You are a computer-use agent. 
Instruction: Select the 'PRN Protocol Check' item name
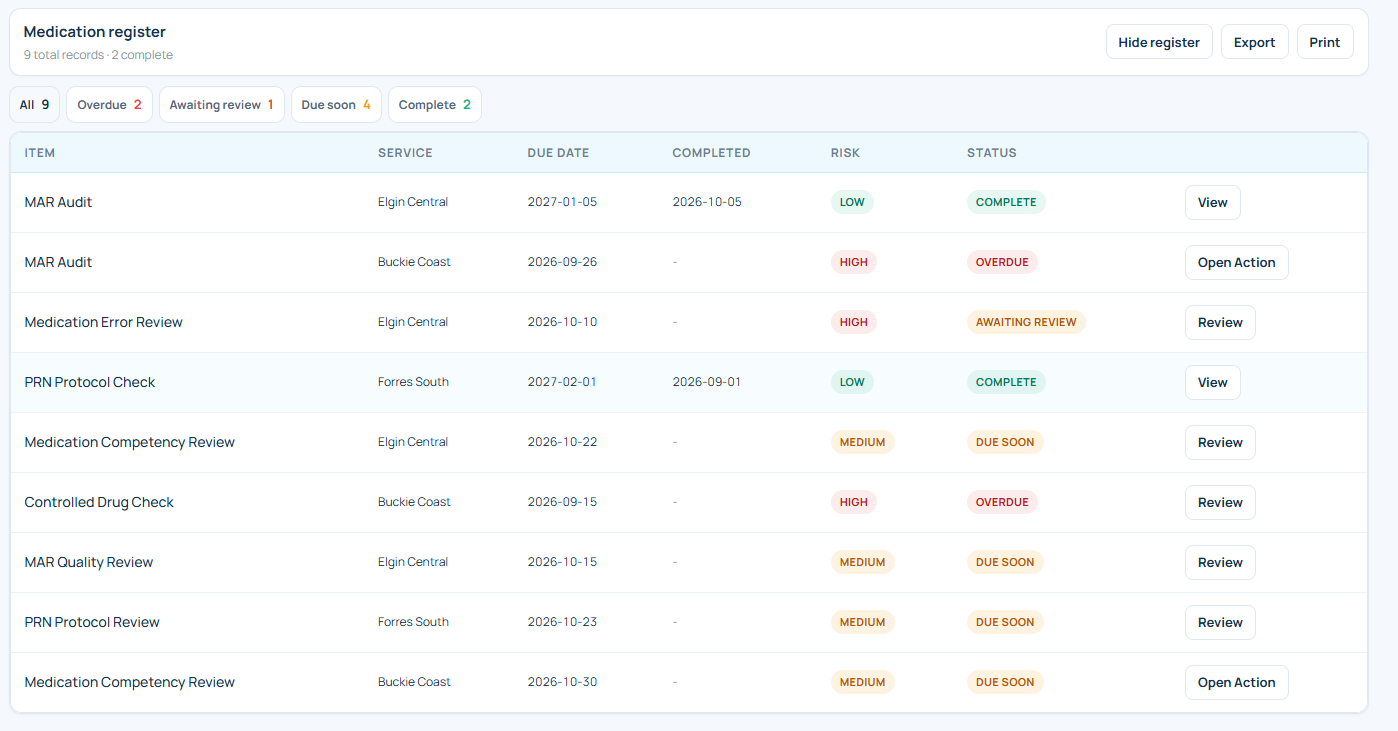click(90, 382)
